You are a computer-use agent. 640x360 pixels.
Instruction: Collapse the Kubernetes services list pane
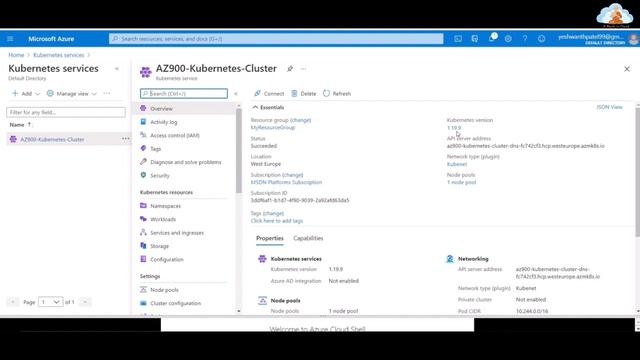click(x=117, y=69)
